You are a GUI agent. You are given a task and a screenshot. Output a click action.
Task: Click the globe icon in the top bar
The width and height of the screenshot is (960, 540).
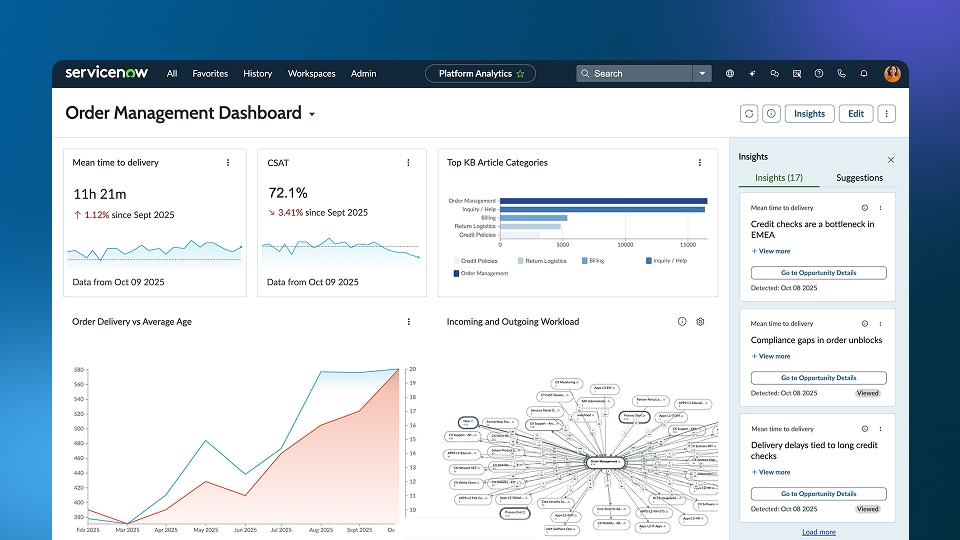point(730,73)
